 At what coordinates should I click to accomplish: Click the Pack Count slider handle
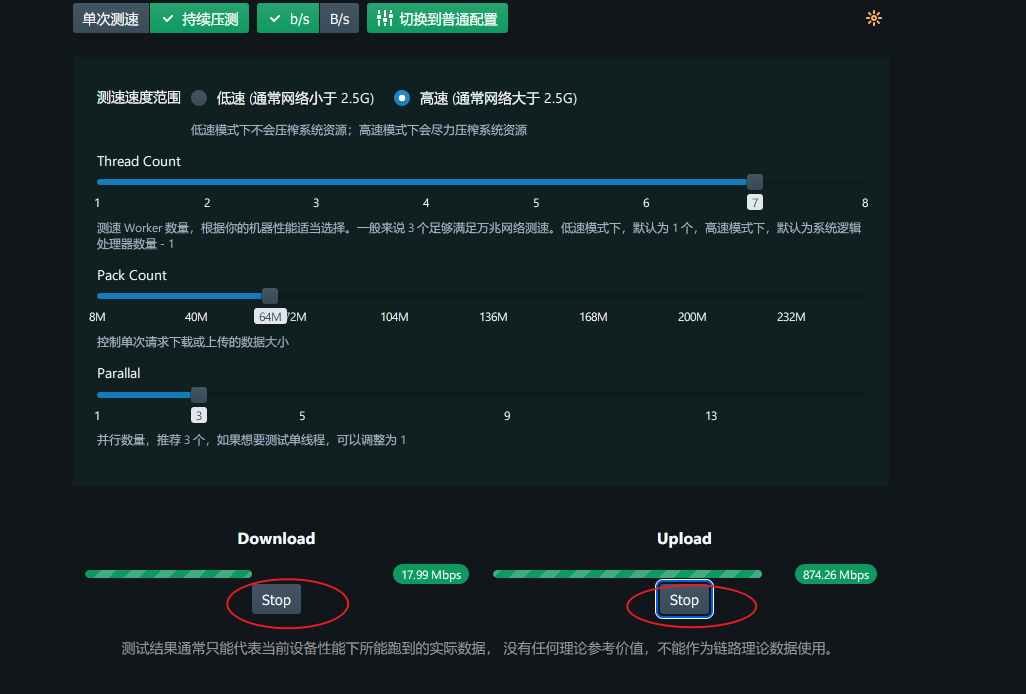click(270, 296)
